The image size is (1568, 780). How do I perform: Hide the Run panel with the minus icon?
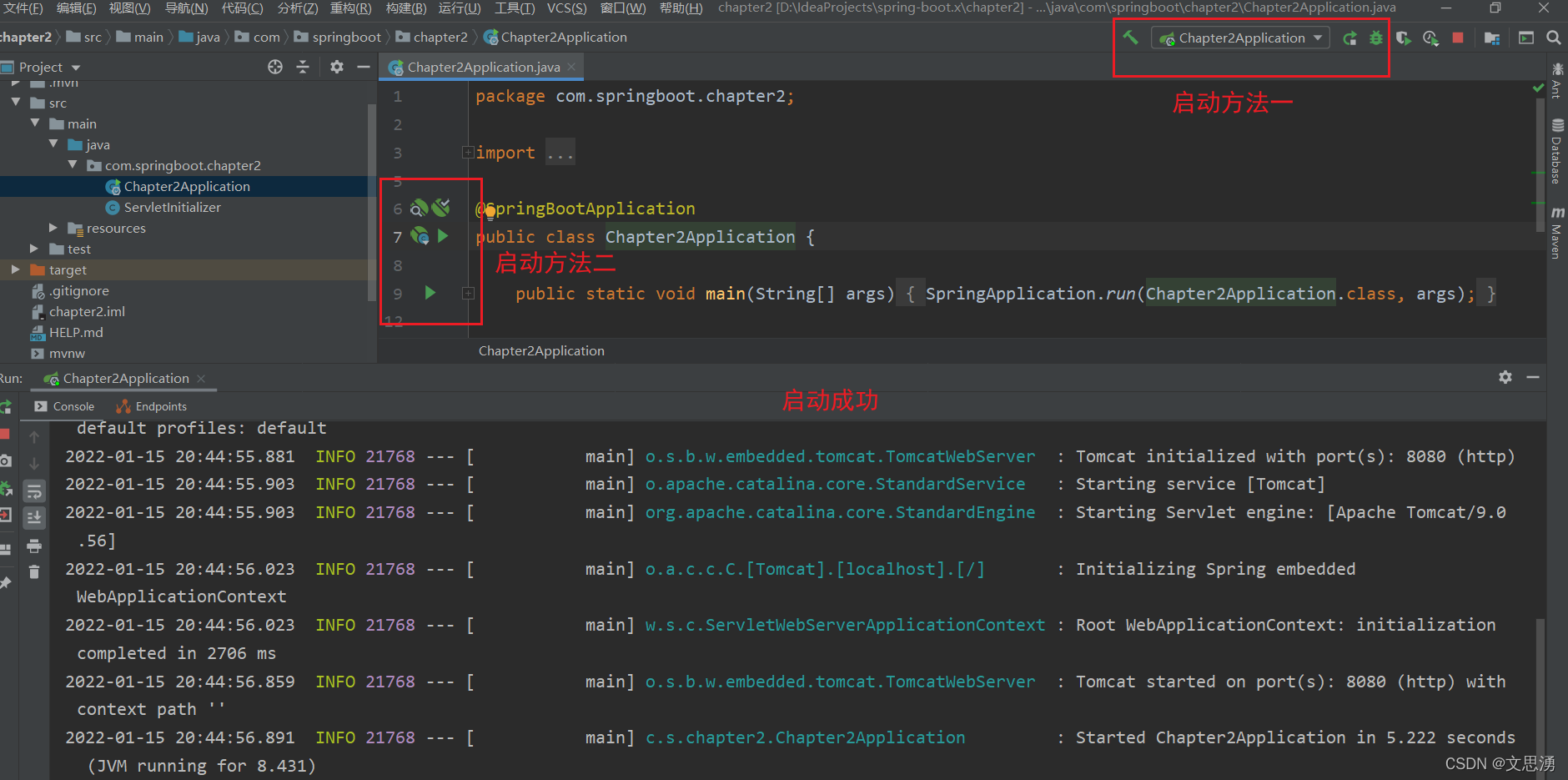point(1533,377)
